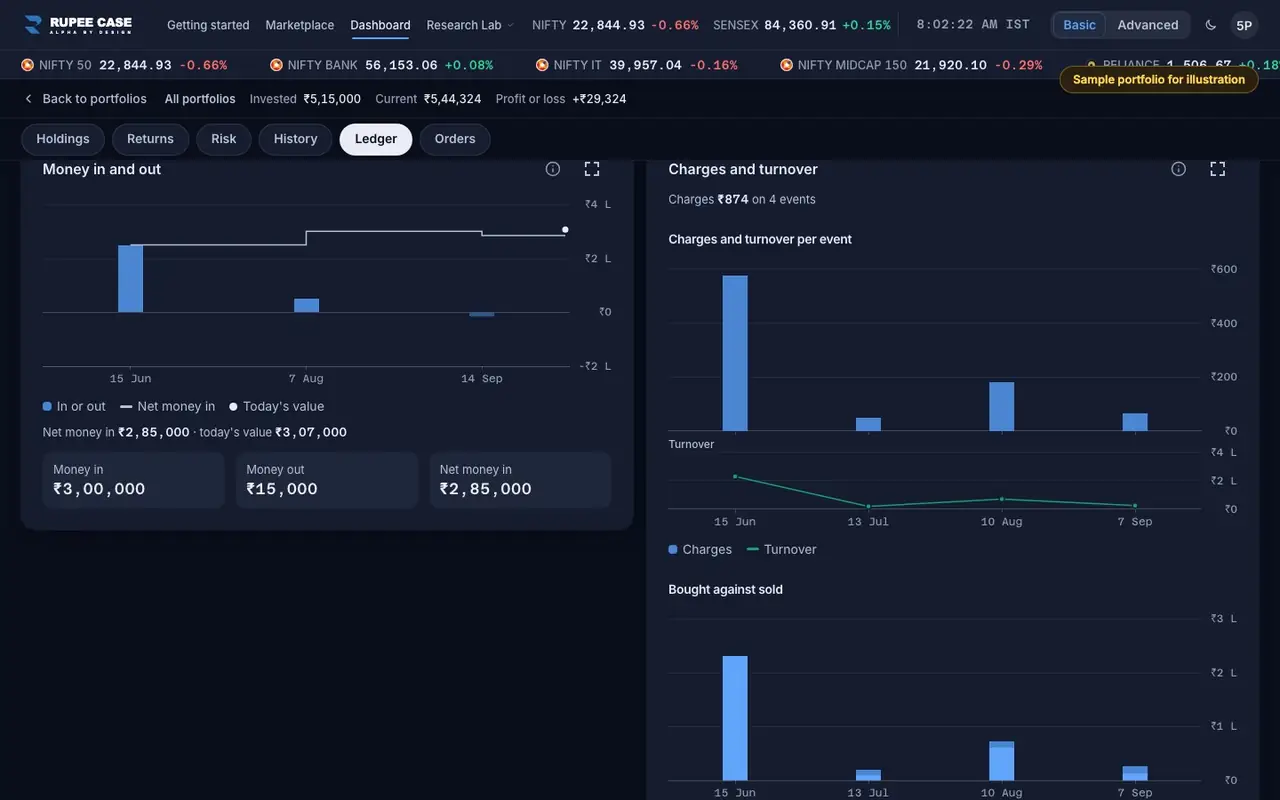Click All portfolios

200,99
